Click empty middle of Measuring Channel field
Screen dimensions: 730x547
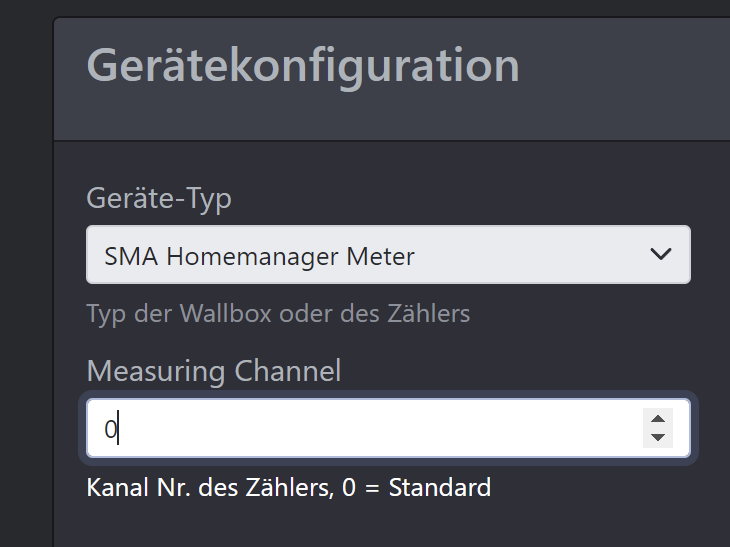(372, 428)
